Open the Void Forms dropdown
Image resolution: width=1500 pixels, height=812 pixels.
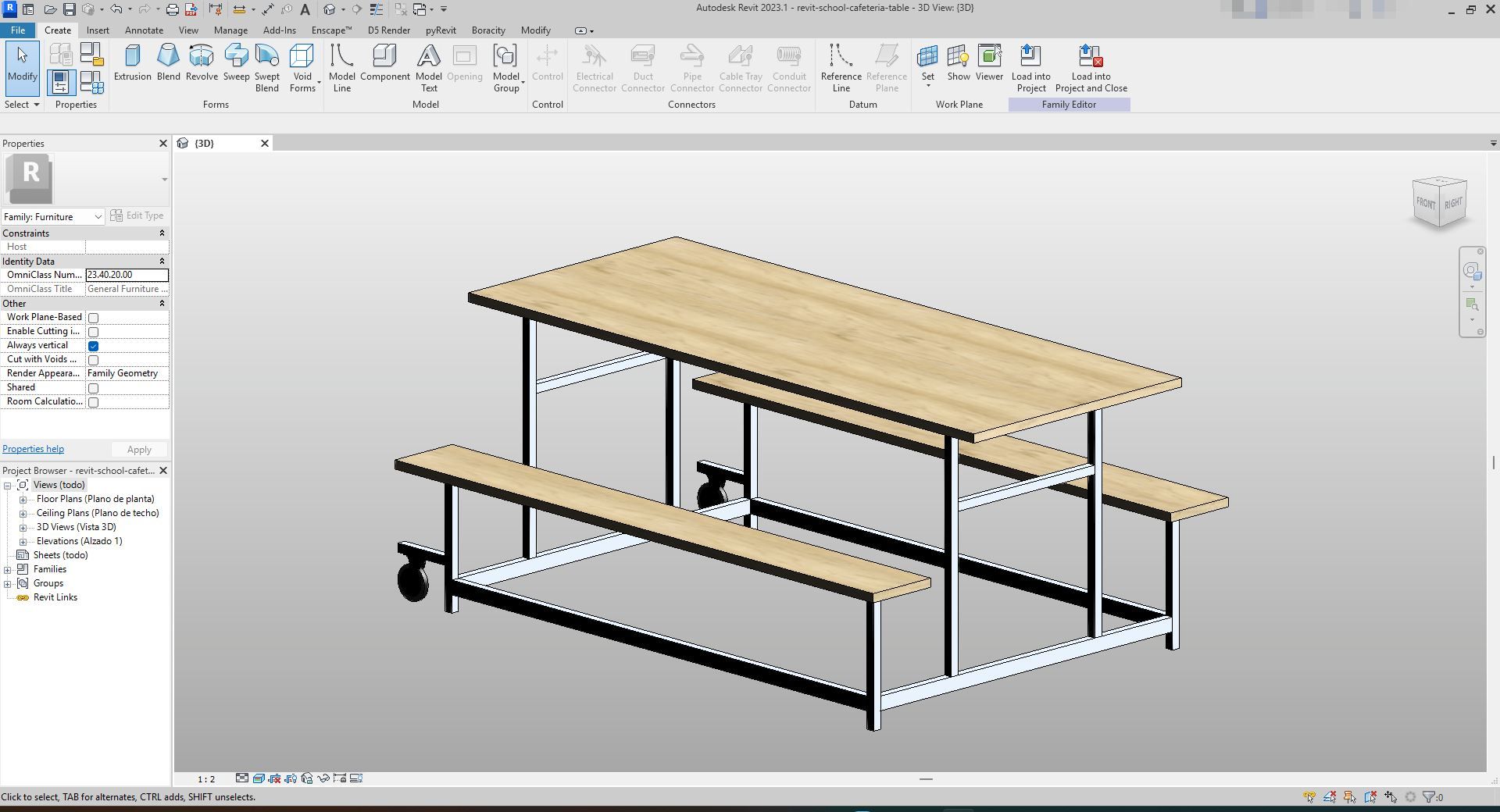pos(302,68)
